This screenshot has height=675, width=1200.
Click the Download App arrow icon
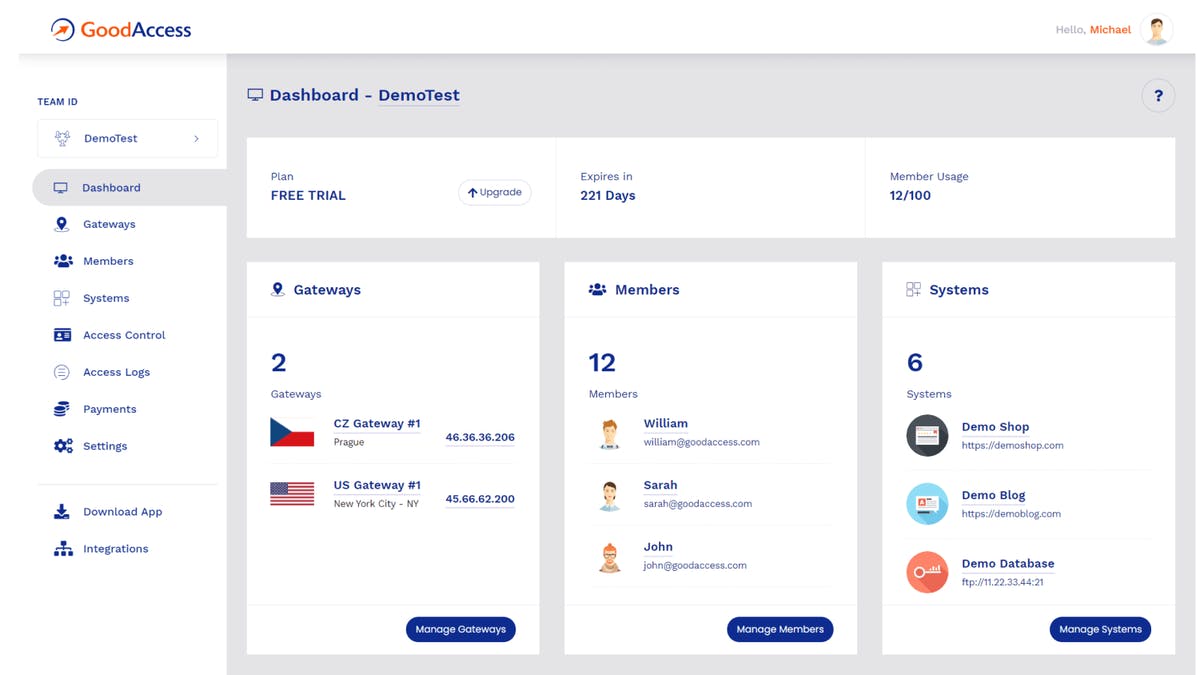tap(62, 512)
